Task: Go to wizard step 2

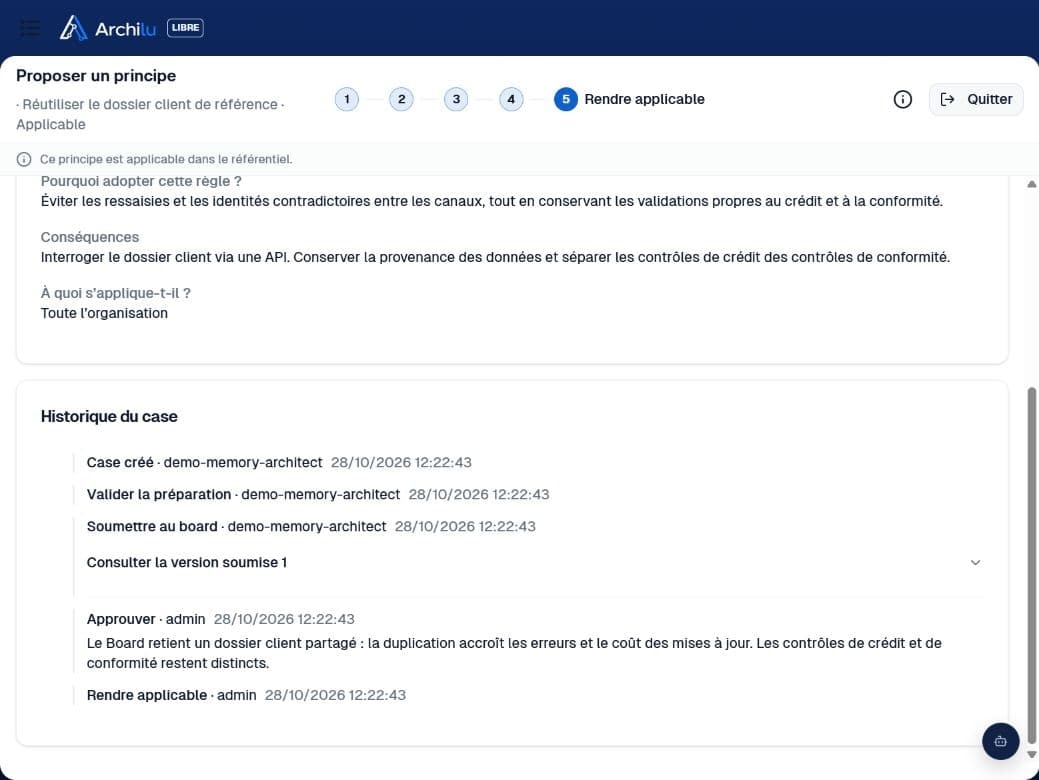Action: (402, 99)
